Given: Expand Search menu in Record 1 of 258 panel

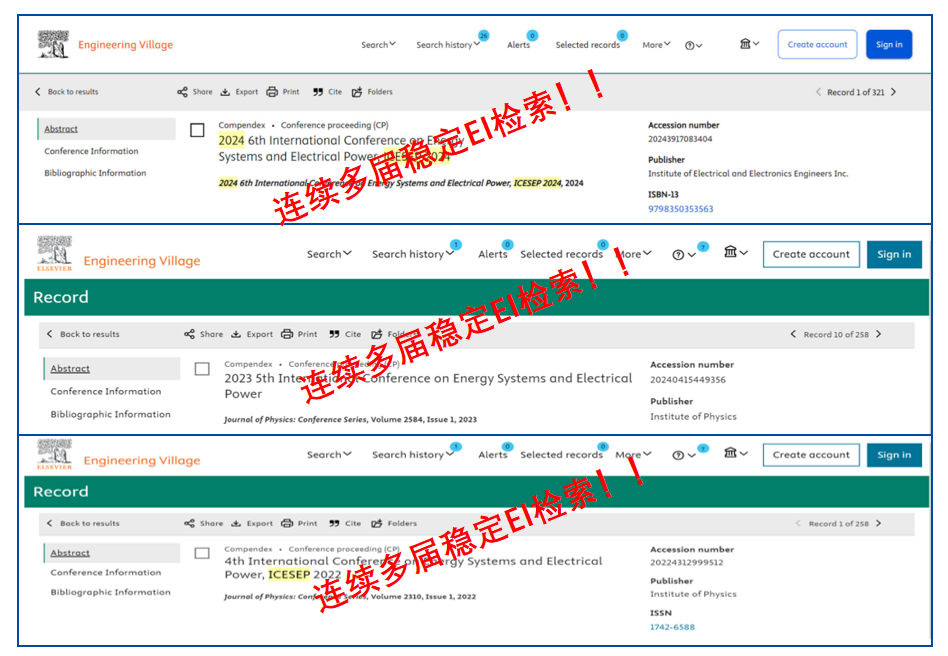Looking at the screenshot, I should pos(330,455).
